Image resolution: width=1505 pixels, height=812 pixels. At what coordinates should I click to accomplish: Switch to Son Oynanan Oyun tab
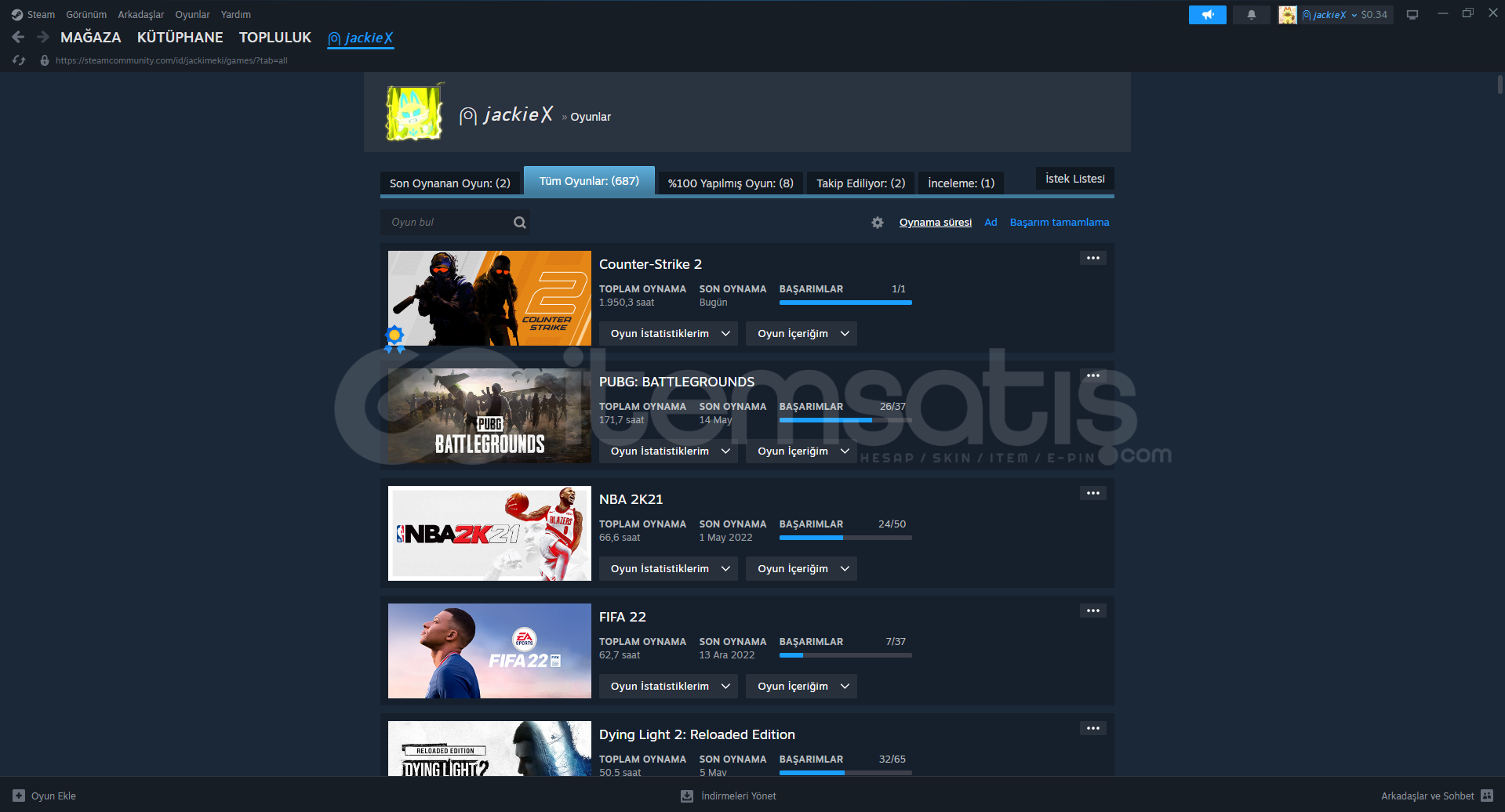(x=450, y=183)
